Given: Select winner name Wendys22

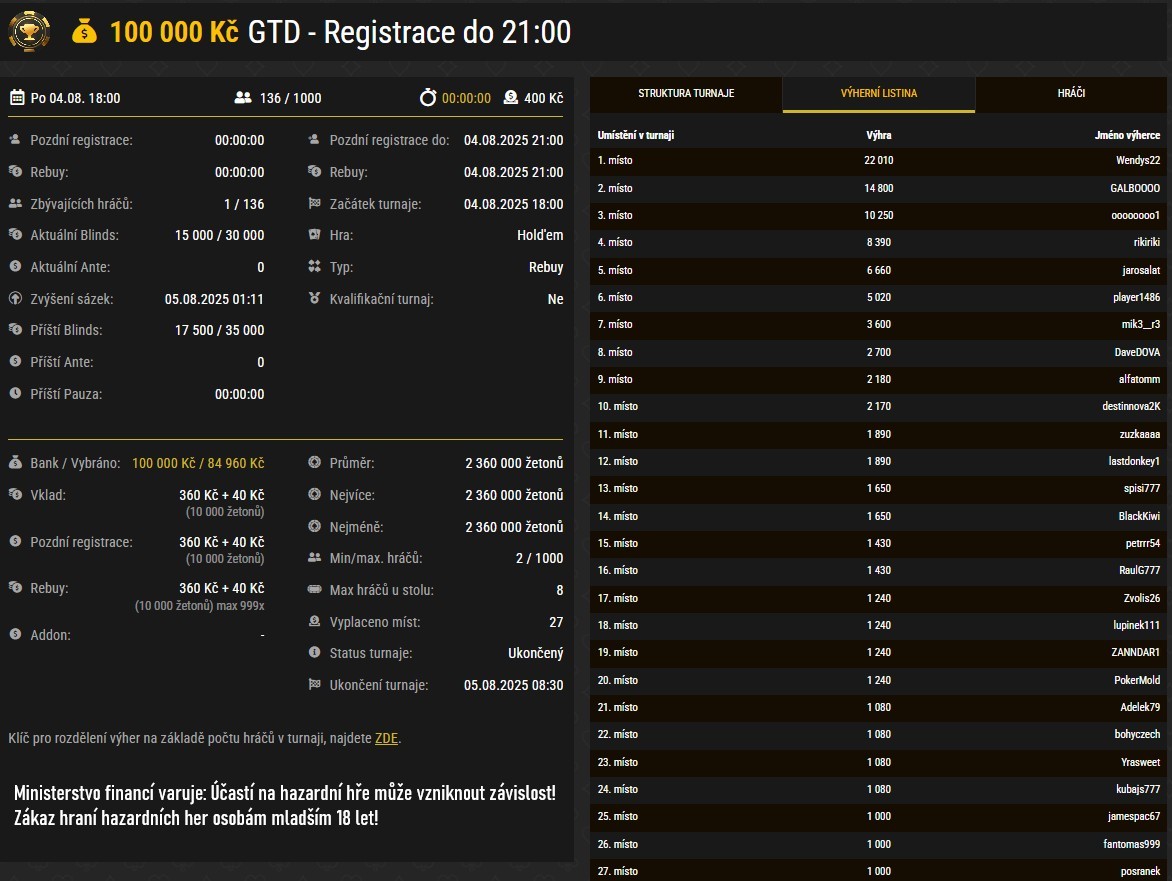Looking at the screenshot, I should coord(1138,161).
